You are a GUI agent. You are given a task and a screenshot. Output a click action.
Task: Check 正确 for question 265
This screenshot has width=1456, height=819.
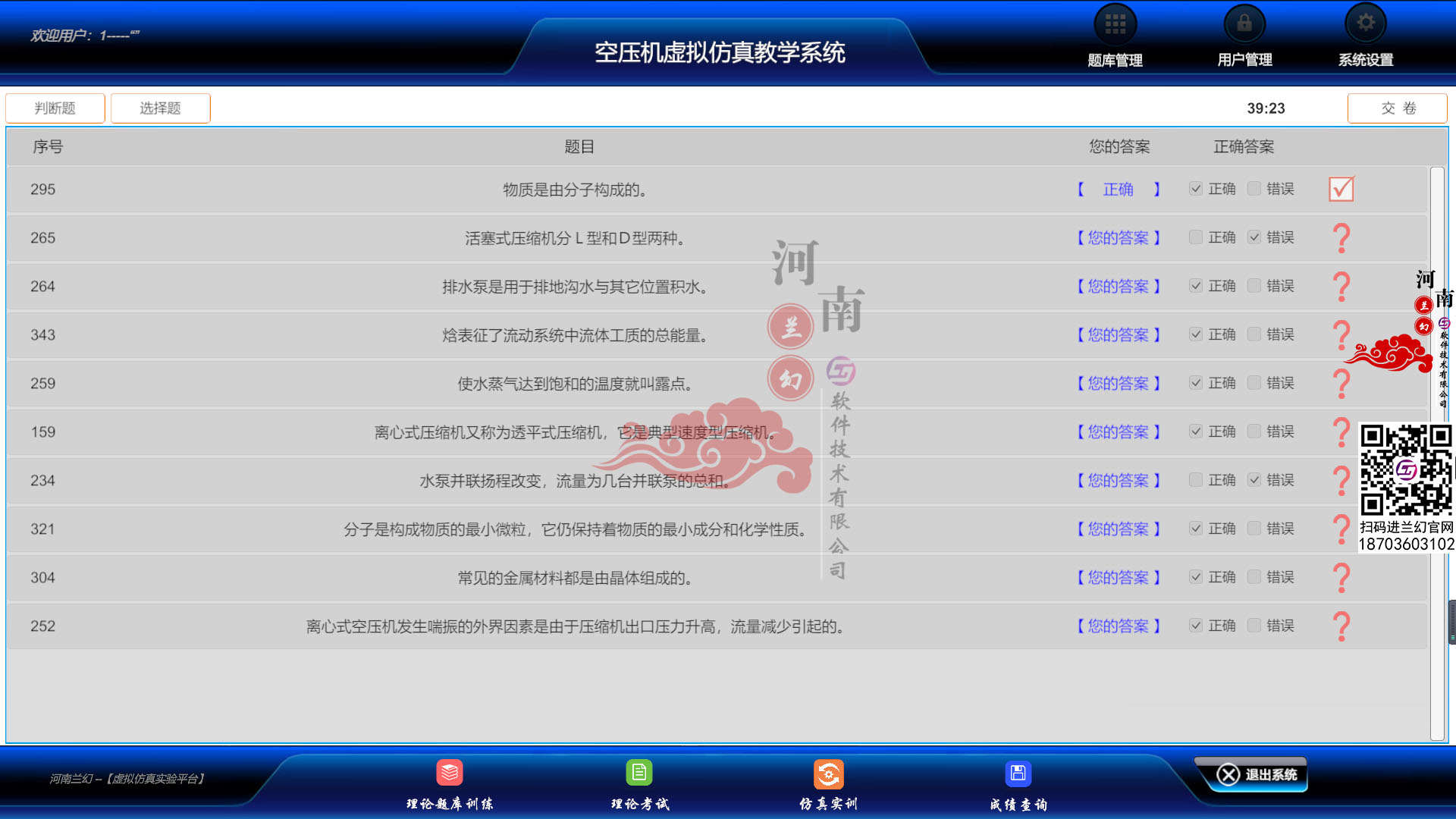pos(1196,237)
